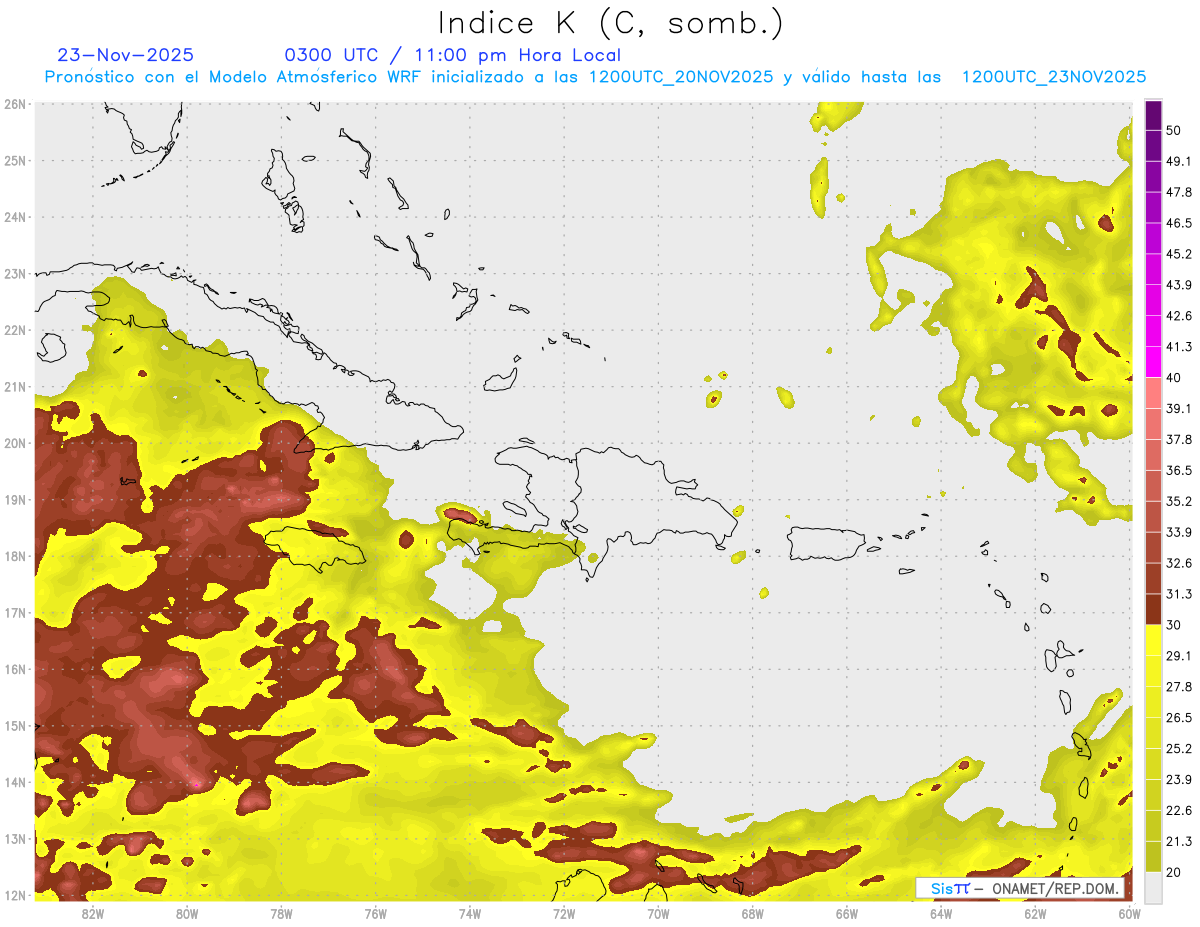Click the 74W longitude label
The width and height of the screenshot is (1200, 927).
[x=470, y=914]
